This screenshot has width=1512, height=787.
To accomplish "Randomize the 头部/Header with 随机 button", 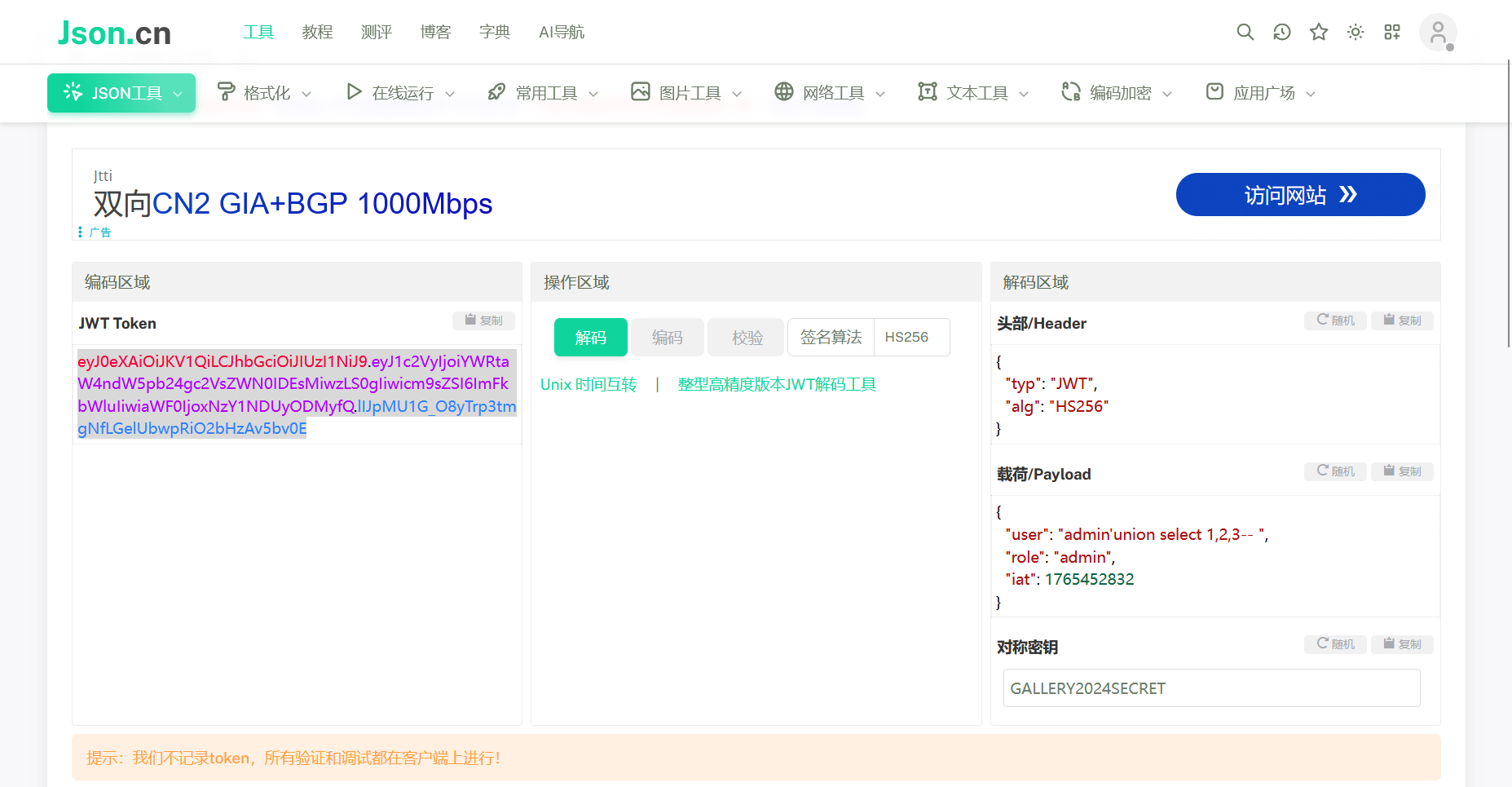I will pyautogui.click(x=1335, y=321).
